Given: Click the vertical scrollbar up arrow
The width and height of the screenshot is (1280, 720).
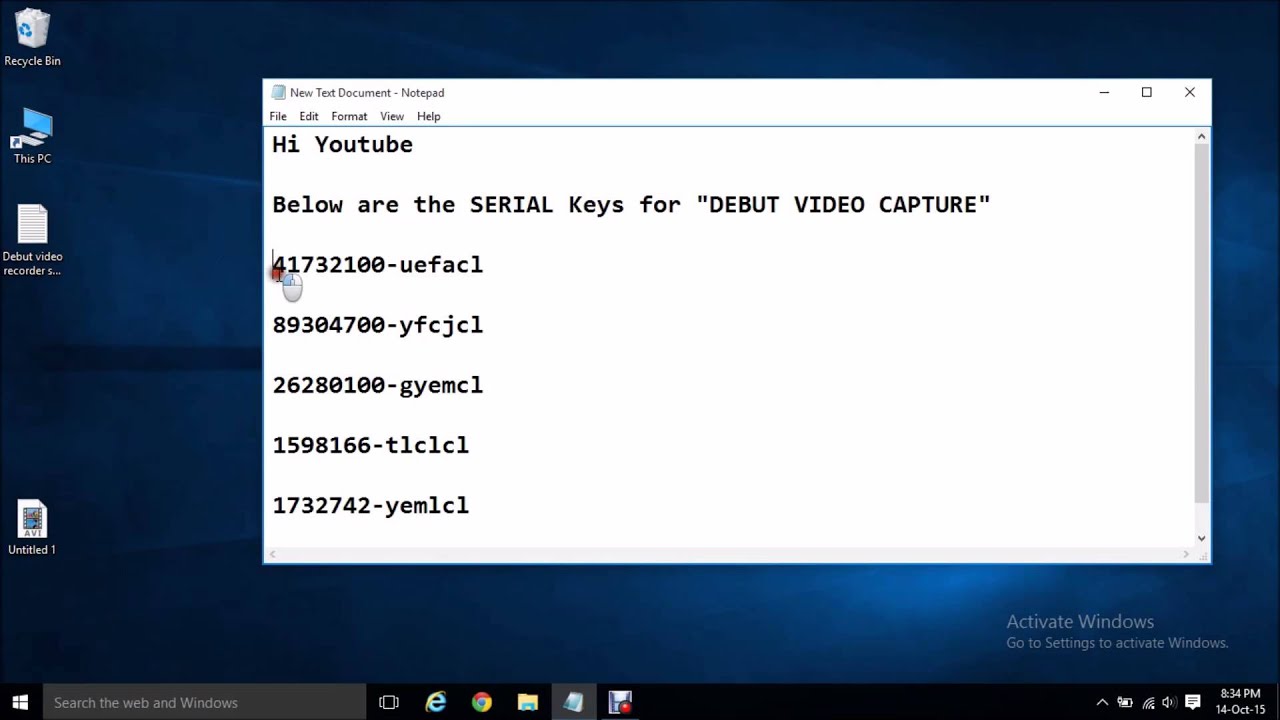Looking at the screenshot, I should tap(1202, 136).
